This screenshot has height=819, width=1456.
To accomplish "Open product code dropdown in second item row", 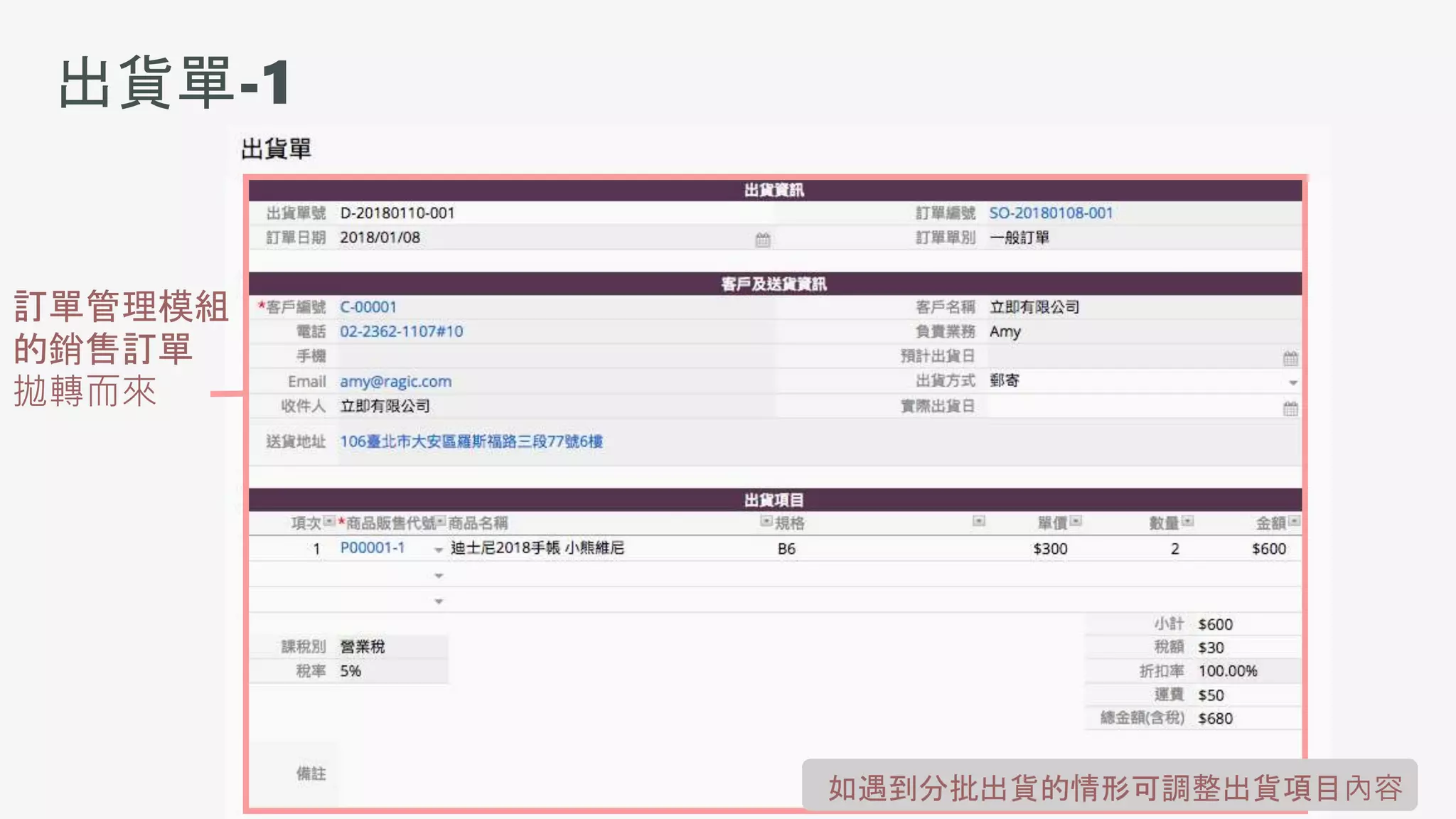I will click(x=439, y=575).
